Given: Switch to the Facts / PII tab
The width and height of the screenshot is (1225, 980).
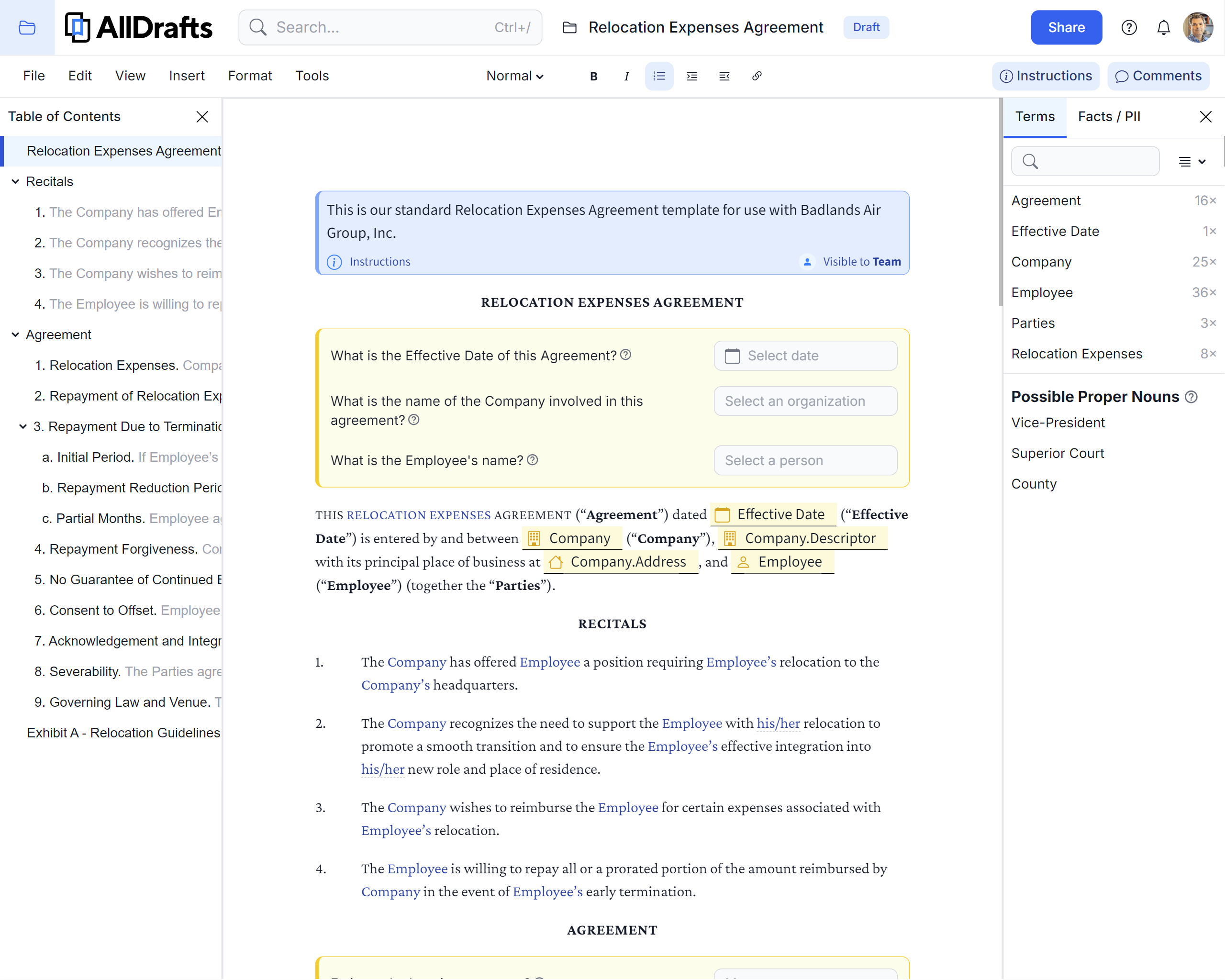Looking at the screenshot, I should pyautogui.click(x=1109, y=116).
